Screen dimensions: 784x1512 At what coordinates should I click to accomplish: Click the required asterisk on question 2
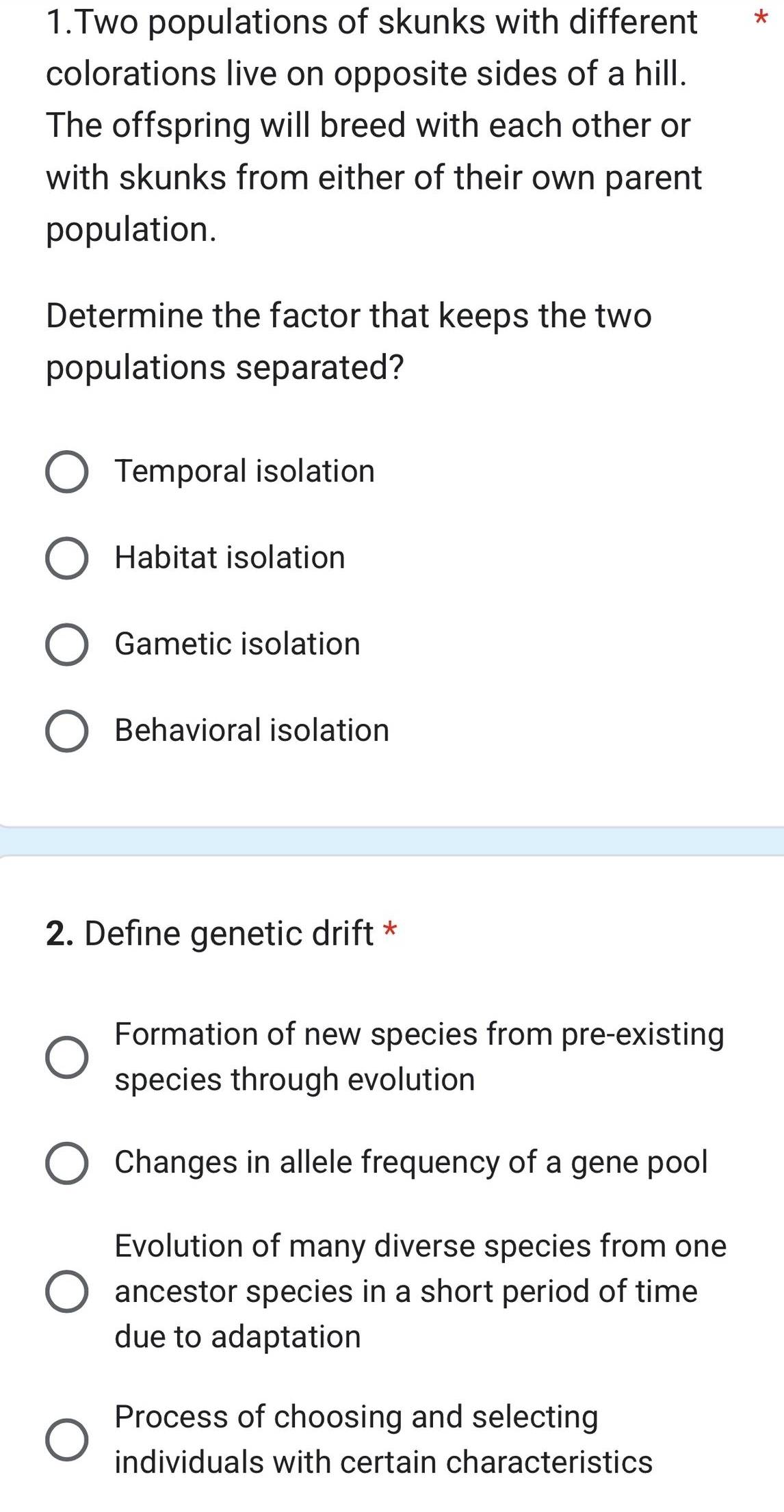click(x=389, y=932)
